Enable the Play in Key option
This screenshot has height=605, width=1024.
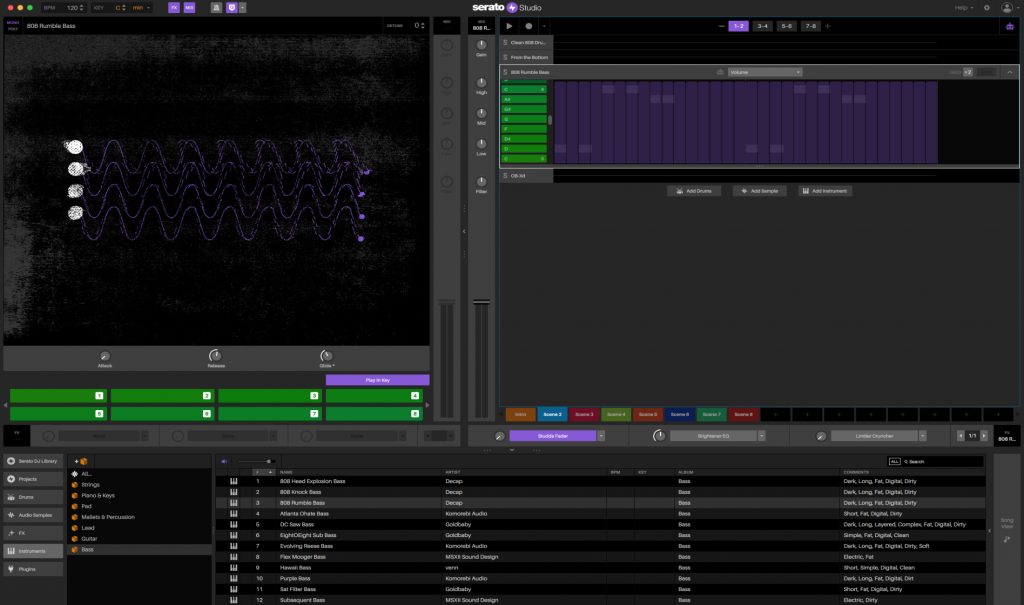tap(377, 380)
